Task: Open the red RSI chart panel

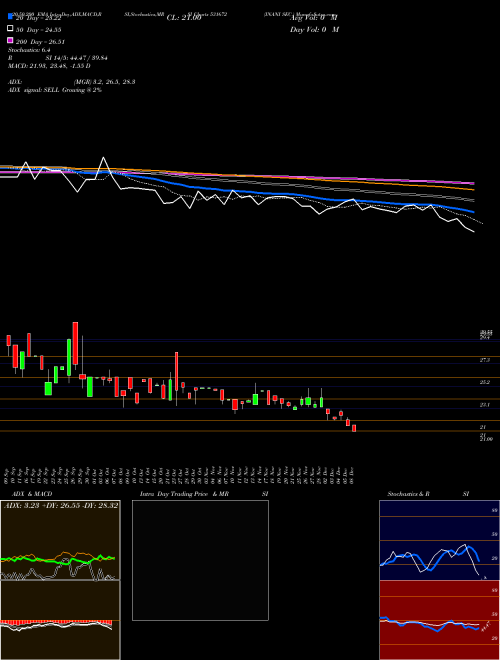Action: click(x=439, y=620)
